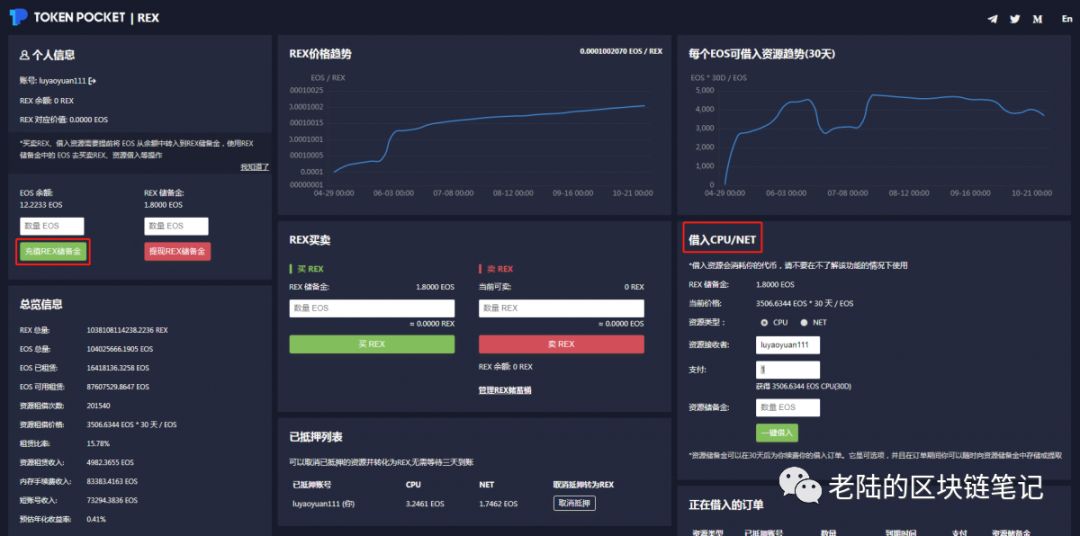Click the 83383.4163 EOS fee income value

112,481
